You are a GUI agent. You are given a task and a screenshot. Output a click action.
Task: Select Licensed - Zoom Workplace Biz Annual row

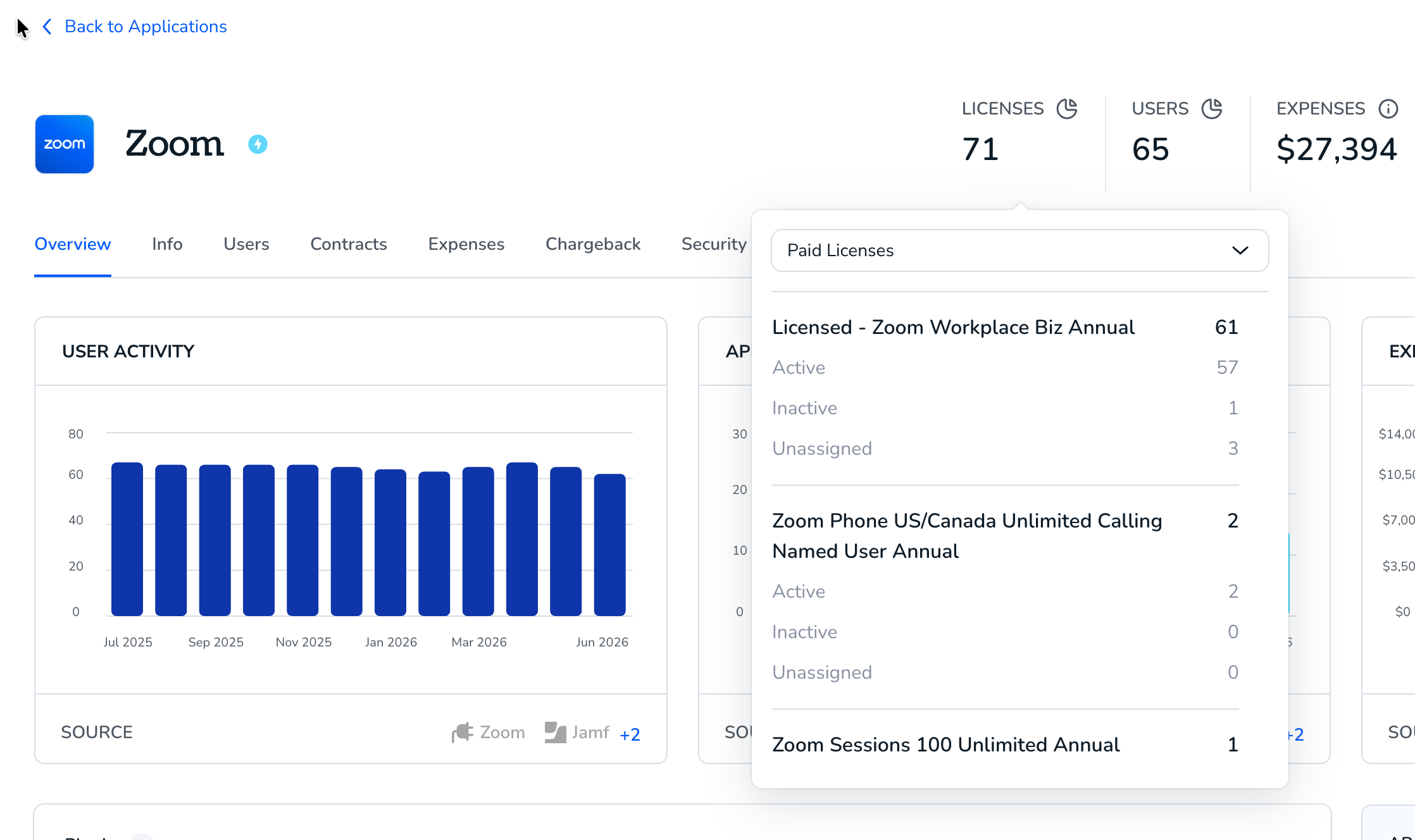coord(1005,327)
